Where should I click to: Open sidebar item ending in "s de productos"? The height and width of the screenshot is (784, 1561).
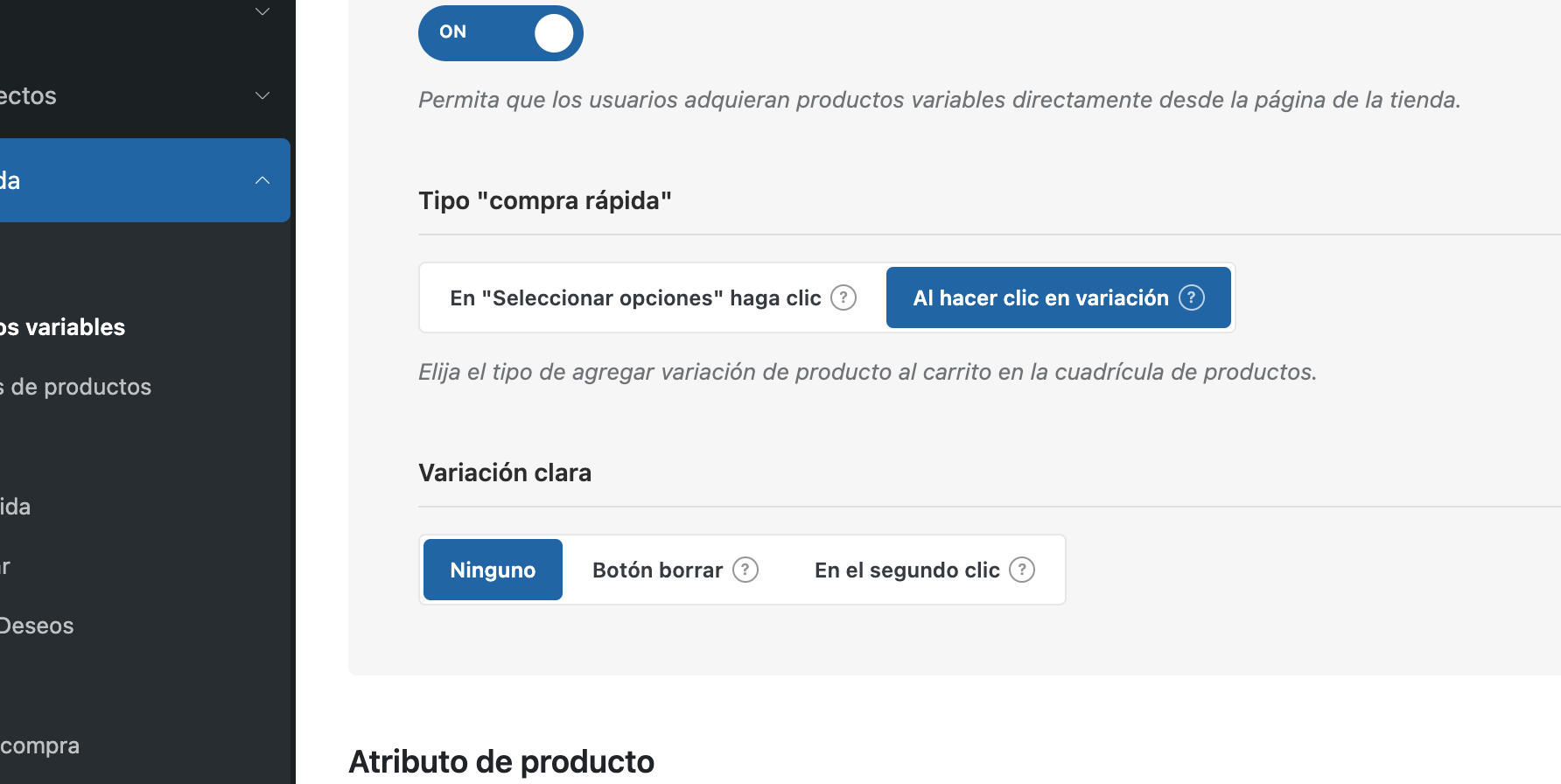pos(76,387)
